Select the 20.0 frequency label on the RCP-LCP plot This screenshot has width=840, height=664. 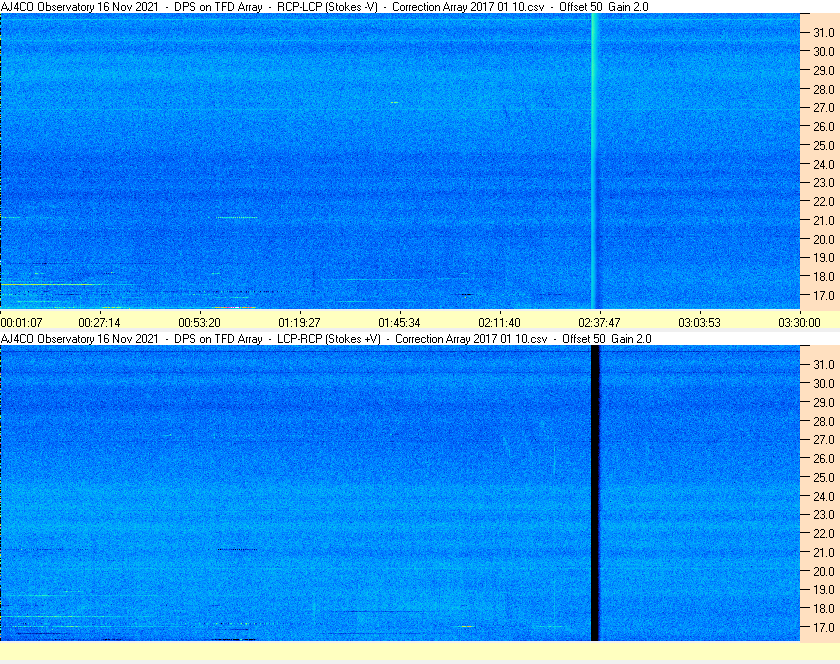823,239
